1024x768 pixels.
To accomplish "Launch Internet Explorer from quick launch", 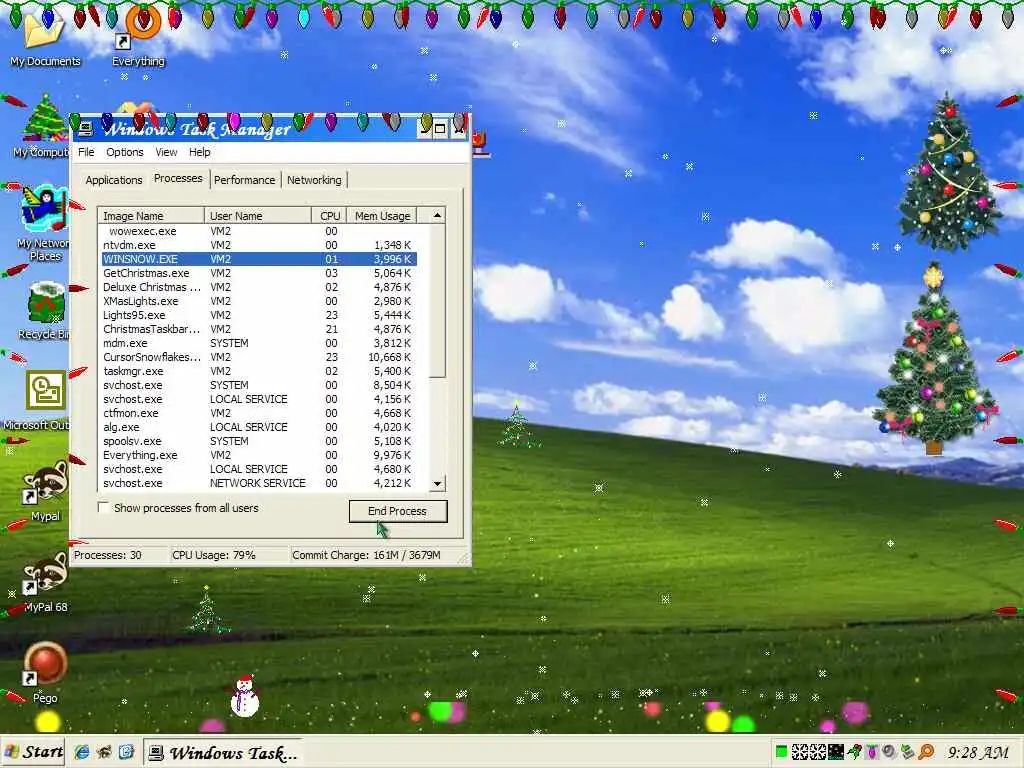I will [x=82, y=752].
